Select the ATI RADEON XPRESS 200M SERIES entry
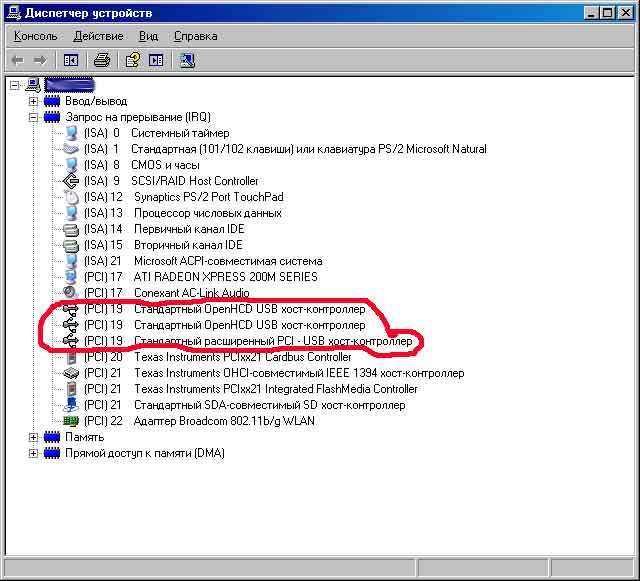The width and height of the screenshot is (640, 581). coord(224,277)
